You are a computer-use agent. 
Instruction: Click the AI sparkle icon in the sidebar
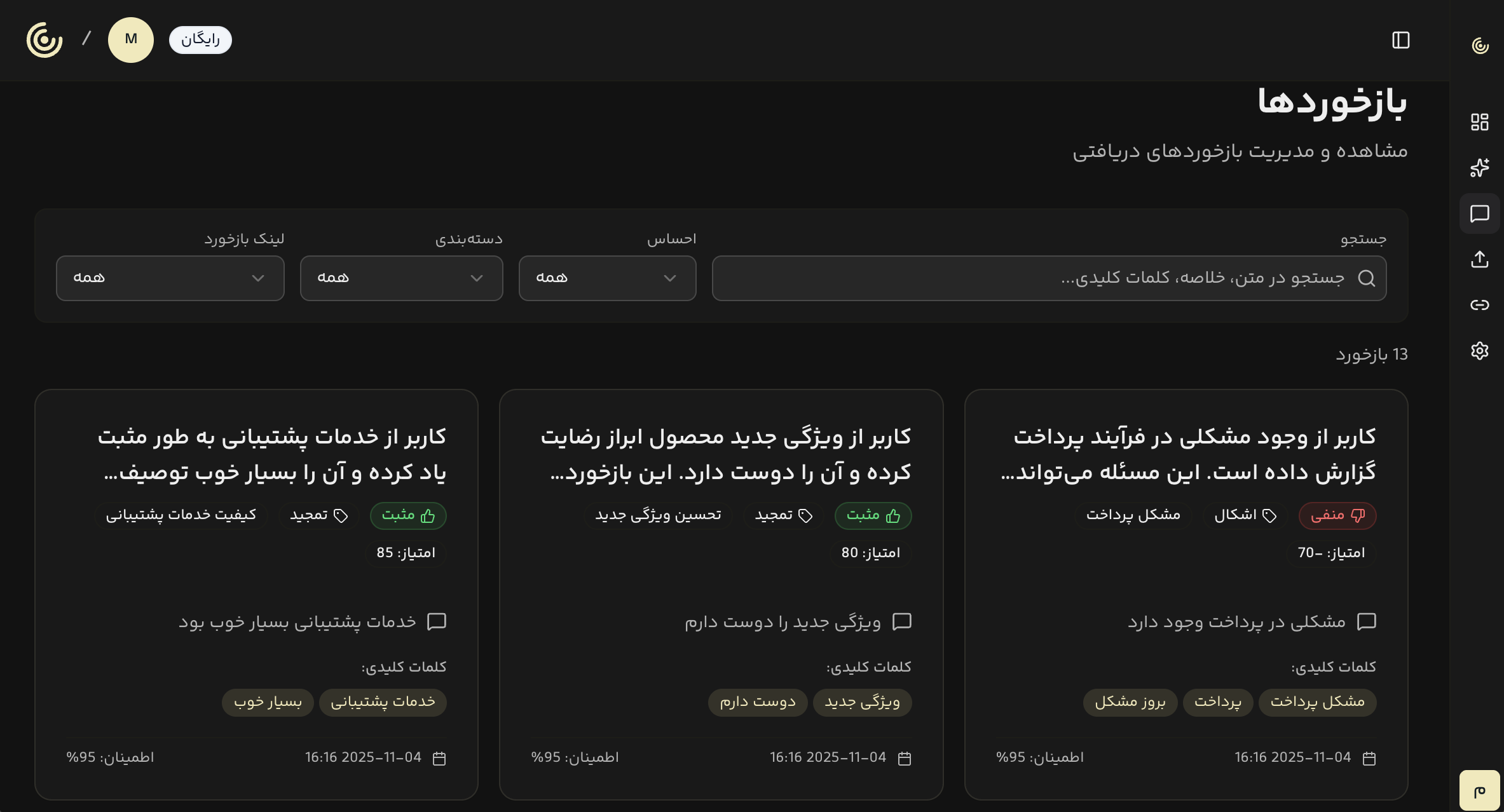pyautogui.click(x=1481, y=168)
